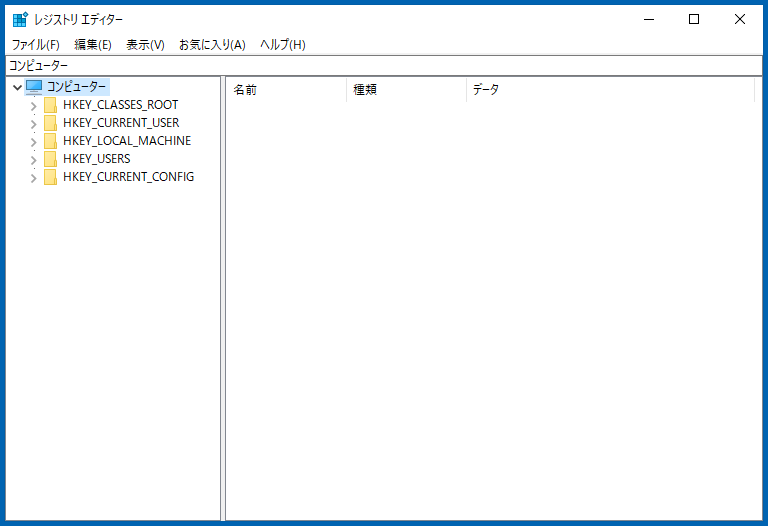Click the computer icon in the tree
Screen dimensions: 768x526
pos(34,87)
